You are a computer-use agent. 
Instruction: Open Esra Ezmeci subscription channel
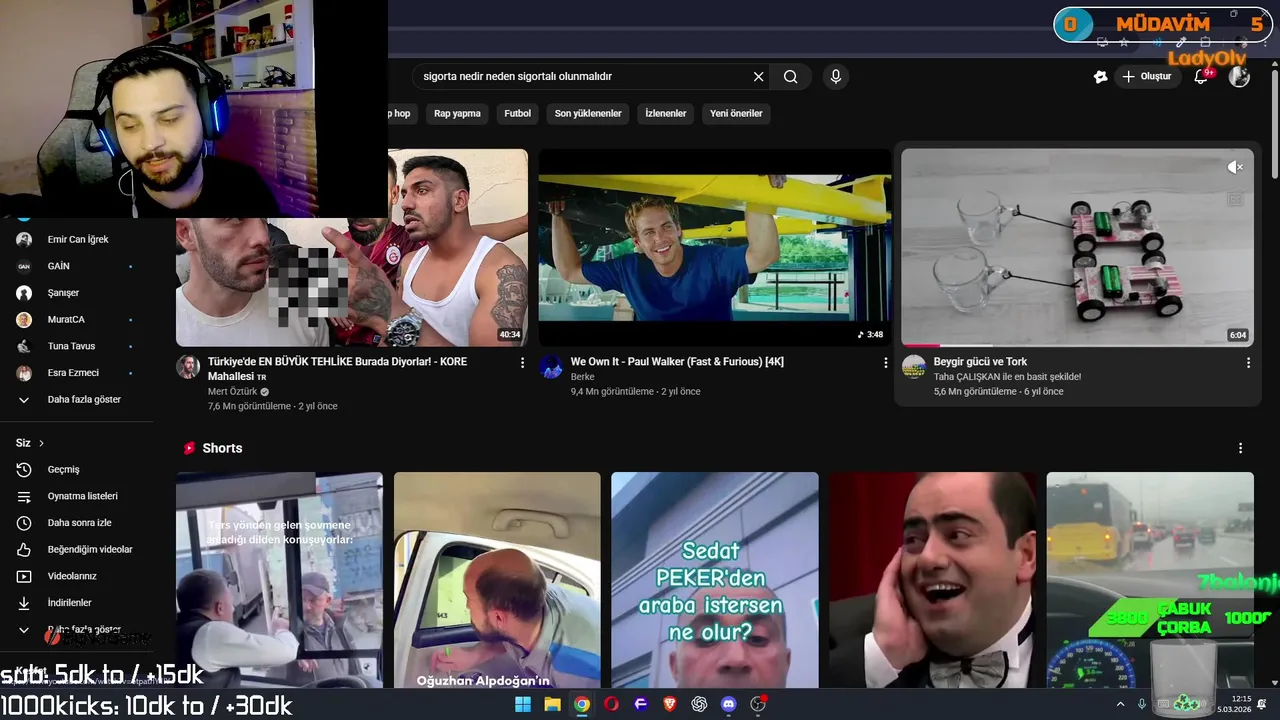[x=74, y=373]
